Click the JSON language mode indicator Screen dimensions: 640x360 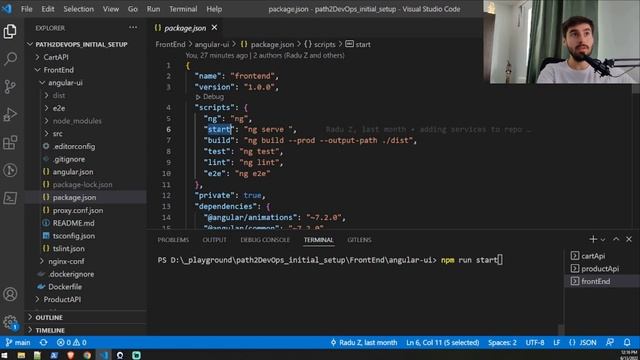(583, 342)
